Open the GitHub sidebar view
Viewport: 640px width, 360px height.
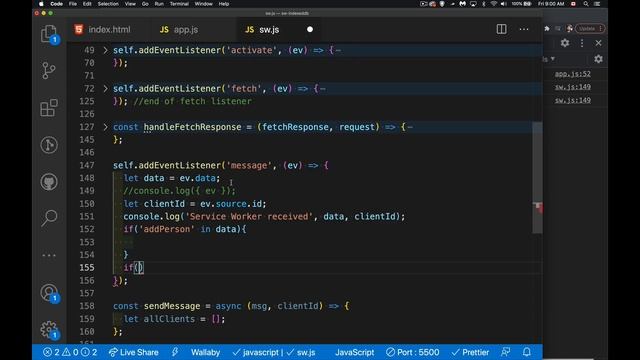[49, 182]
